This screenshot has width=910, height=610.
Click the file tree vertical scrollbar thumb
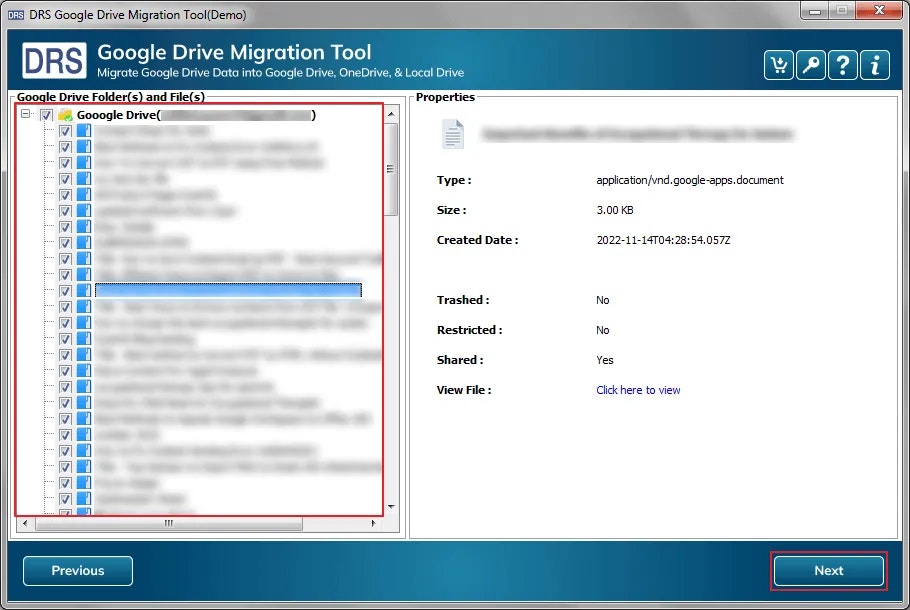391,169
